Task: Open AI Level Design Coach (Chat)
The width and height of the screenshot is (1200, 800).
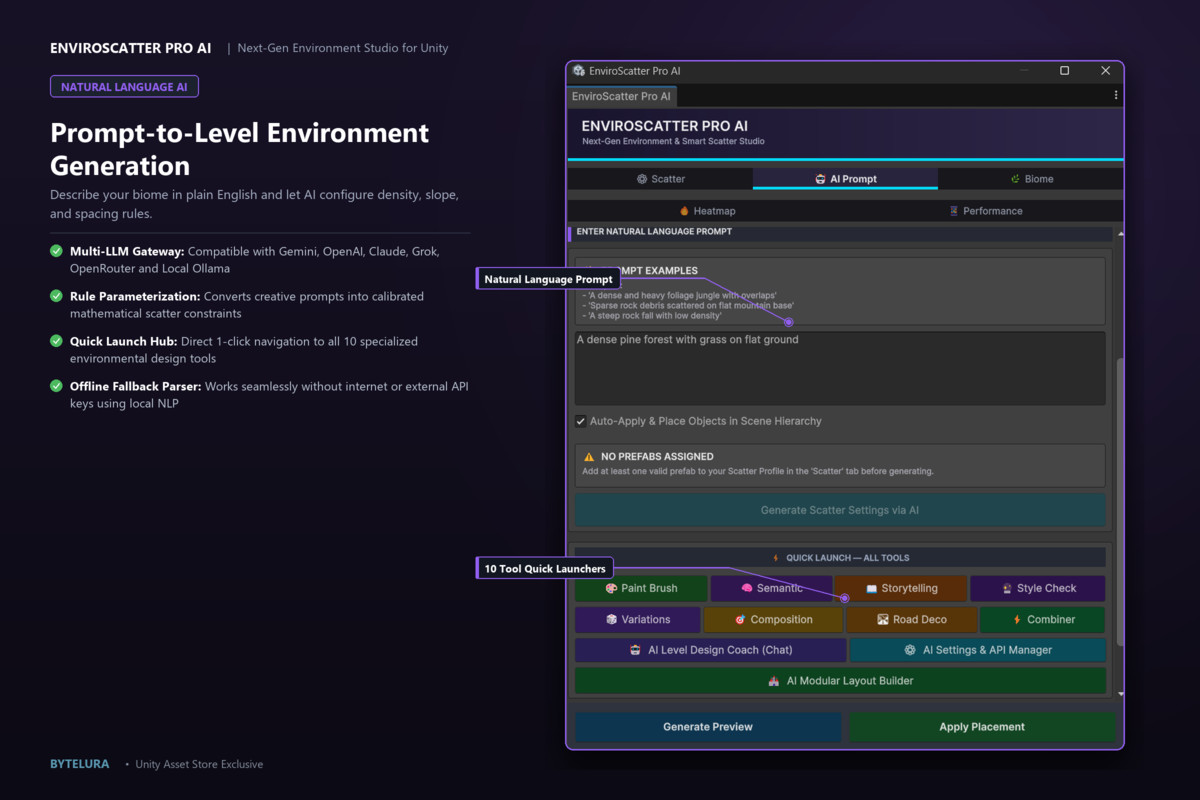Action: (711, 650)
